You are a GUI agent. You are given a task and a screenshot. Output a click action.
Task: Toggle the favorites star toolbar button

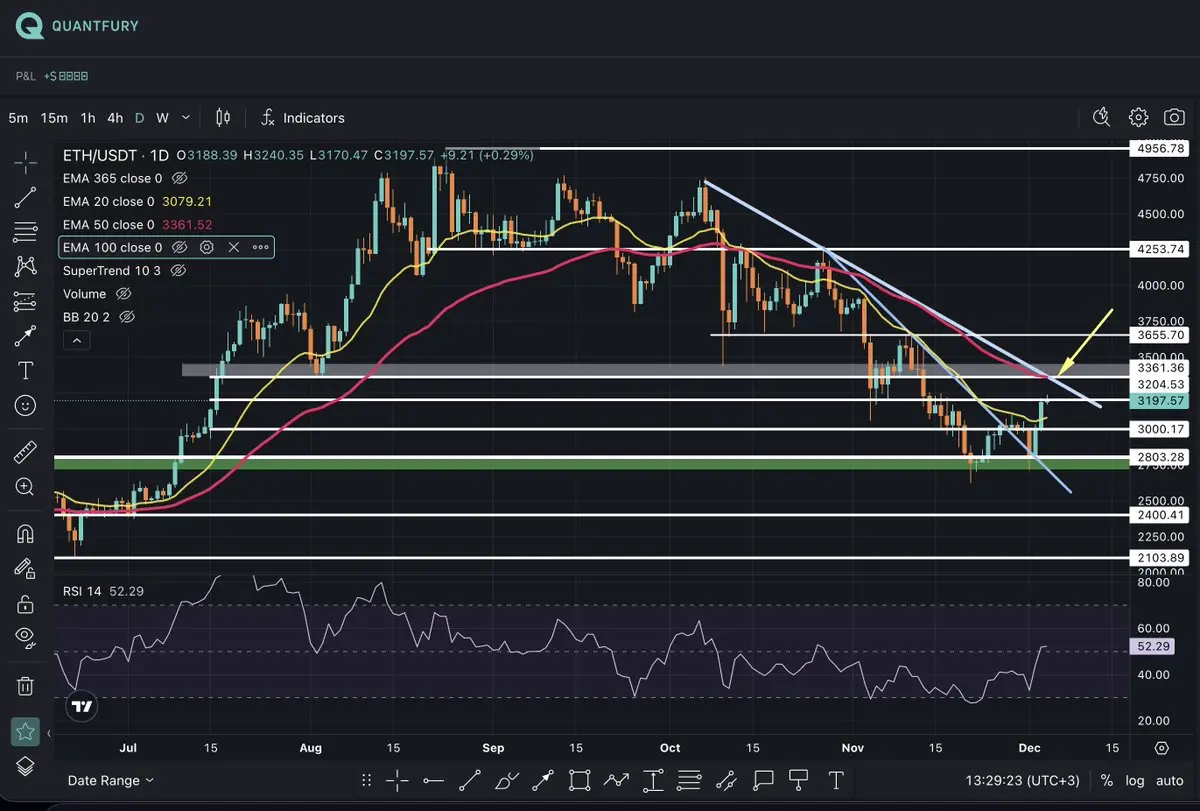[25, 732]
